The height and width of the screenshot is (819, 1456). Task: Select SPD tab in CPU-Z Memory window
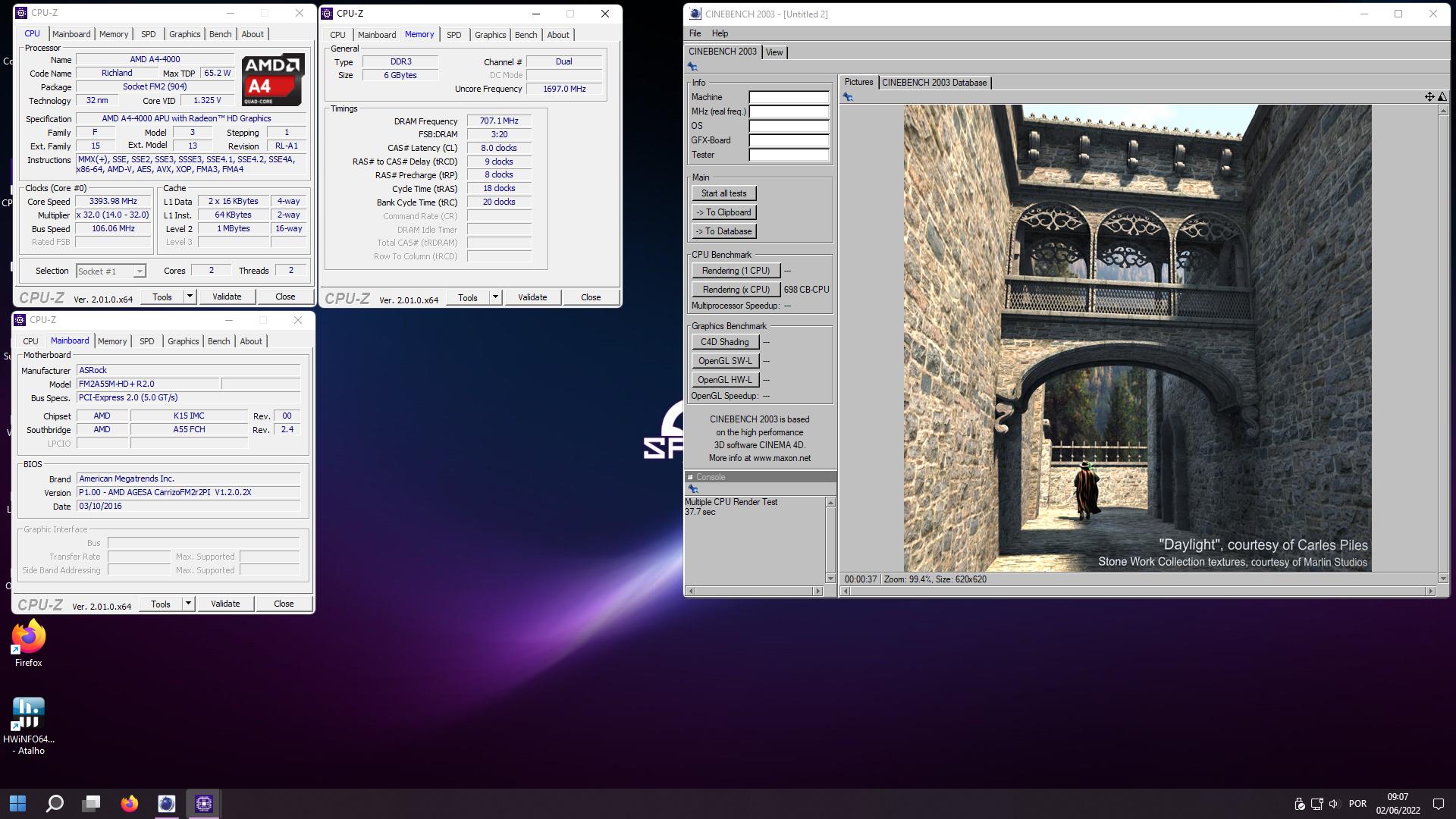tap(454, 35)
